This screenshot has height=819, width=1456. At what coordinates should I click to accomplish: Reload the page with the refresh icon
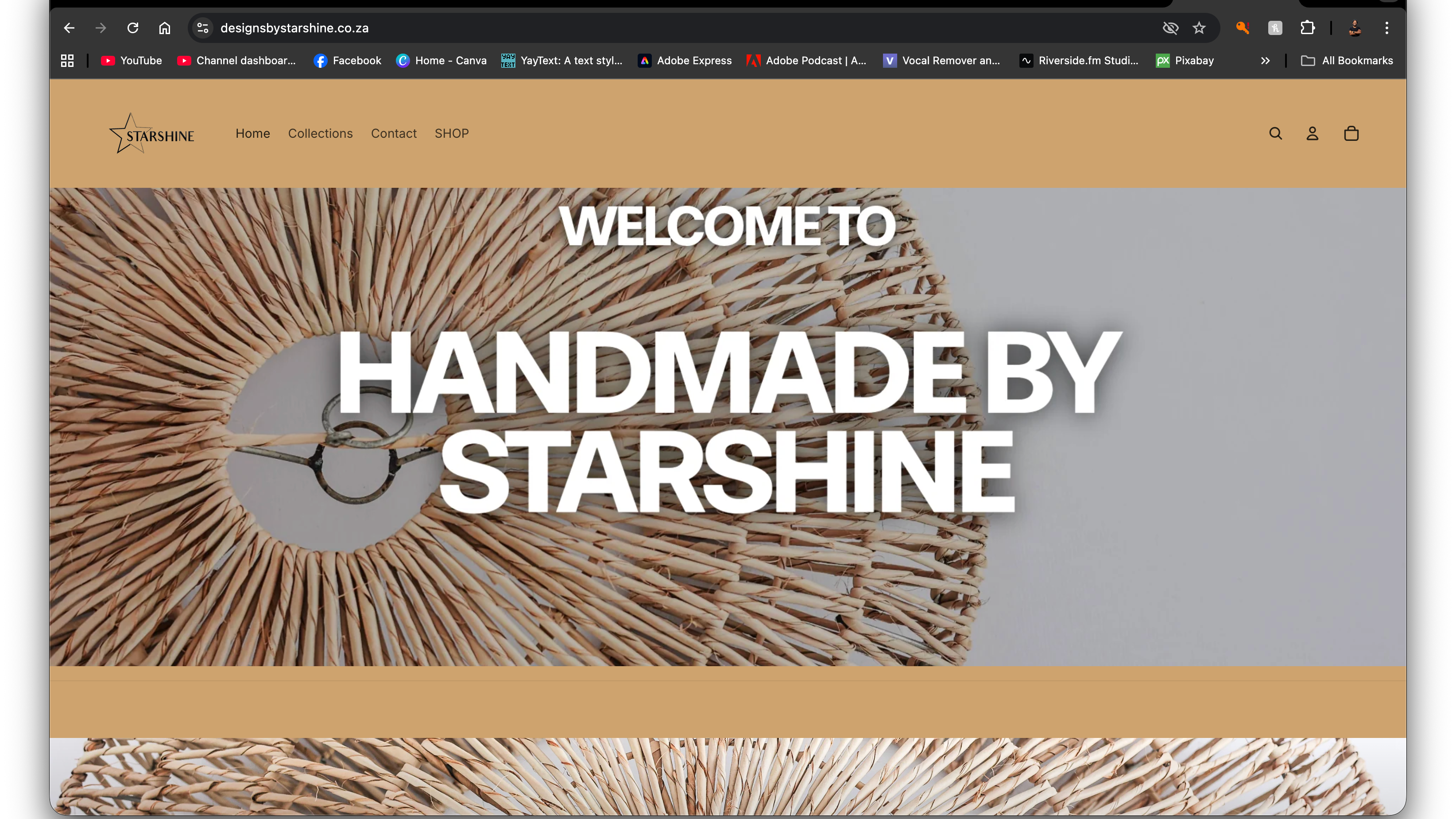pyautogui.click(x=133, y=28)
